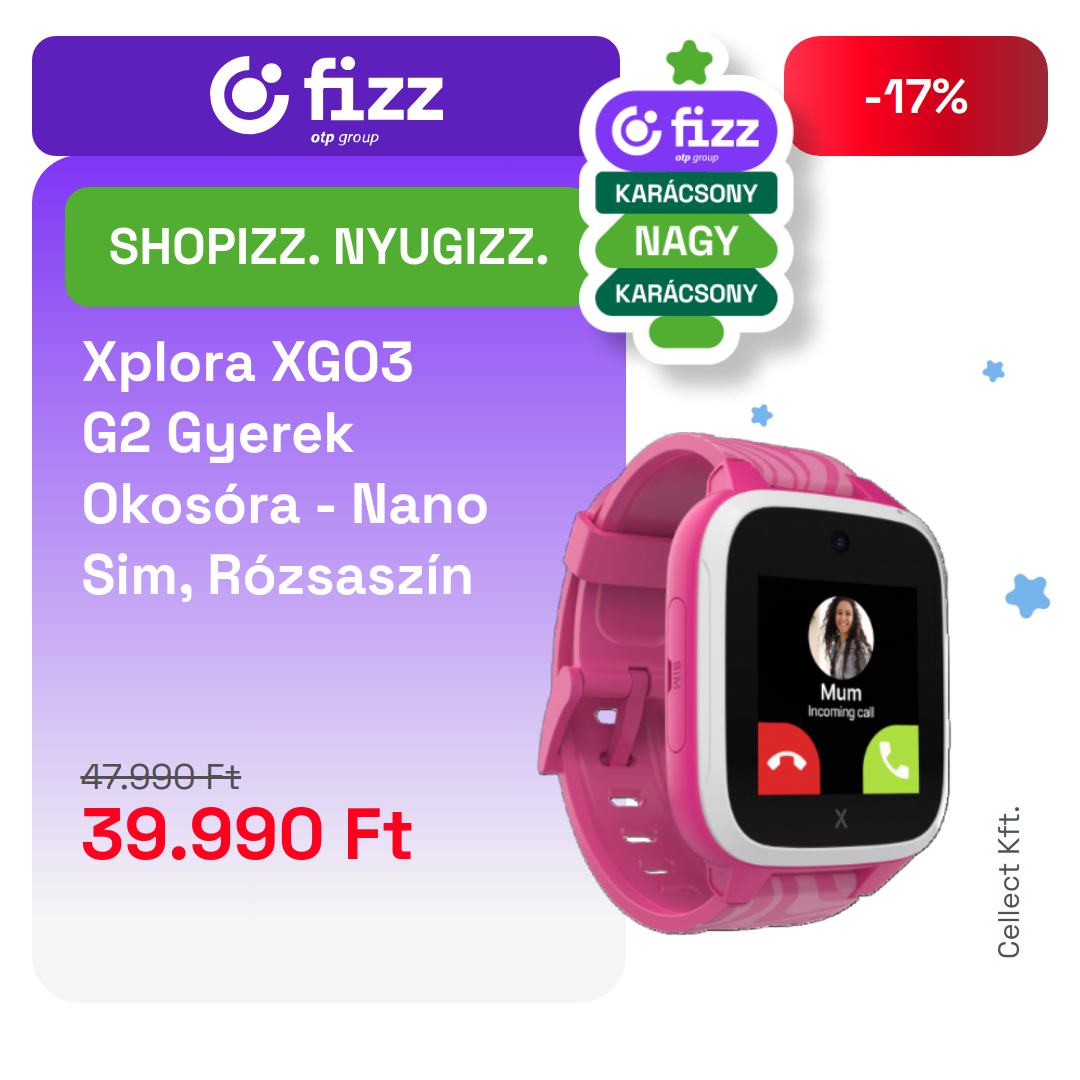
Task: Click the -17% discount badge
Action: (915, 96)
